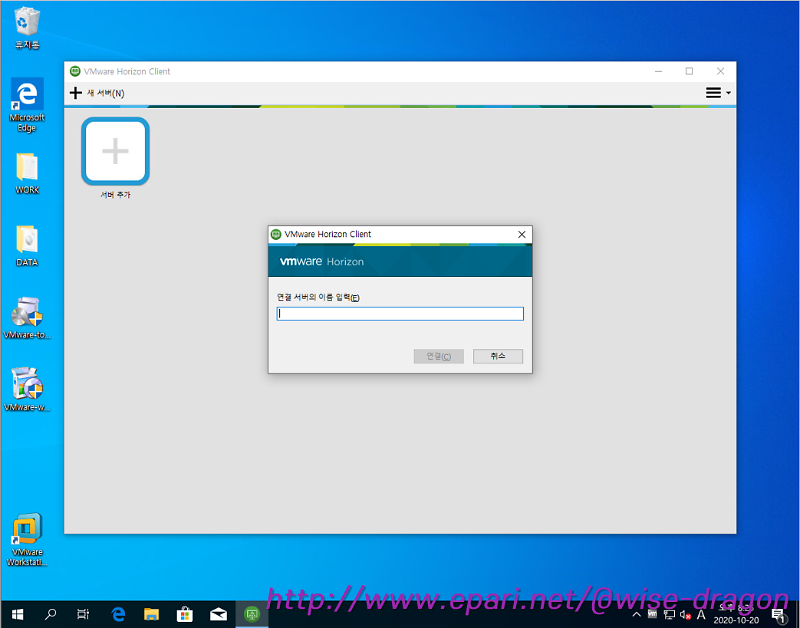The image size is (800, 628).
Task: Click the taskbar date 2020-10-20
Action: (736, 620)
